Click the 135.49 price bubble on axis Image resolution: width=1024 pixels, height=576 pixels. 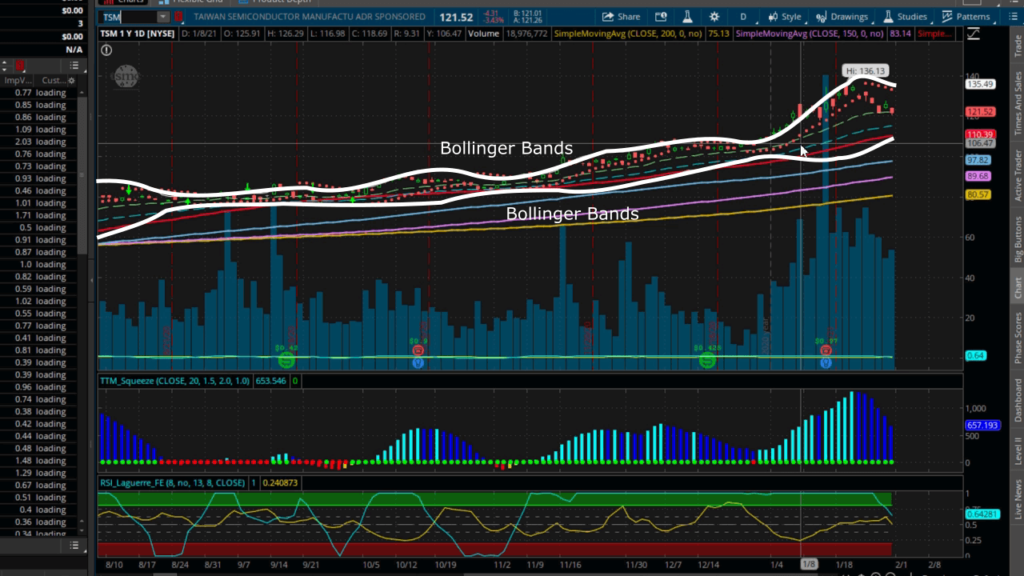(980, 84)
